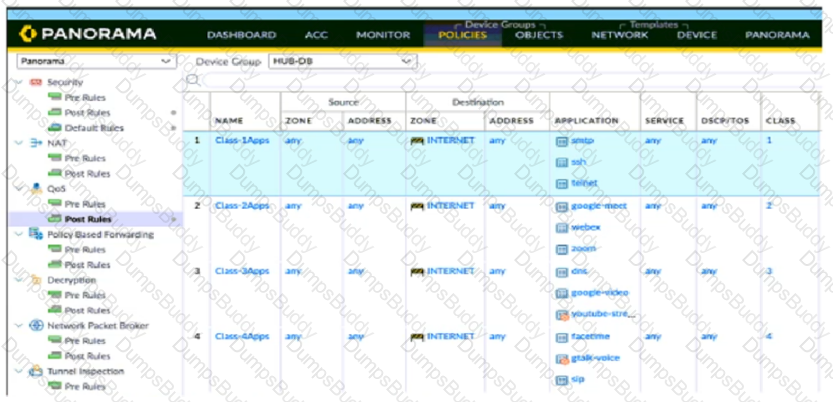Click the facetime application icon
The width and height of the screenshot is (833, 402).
[x=562, y=337]
